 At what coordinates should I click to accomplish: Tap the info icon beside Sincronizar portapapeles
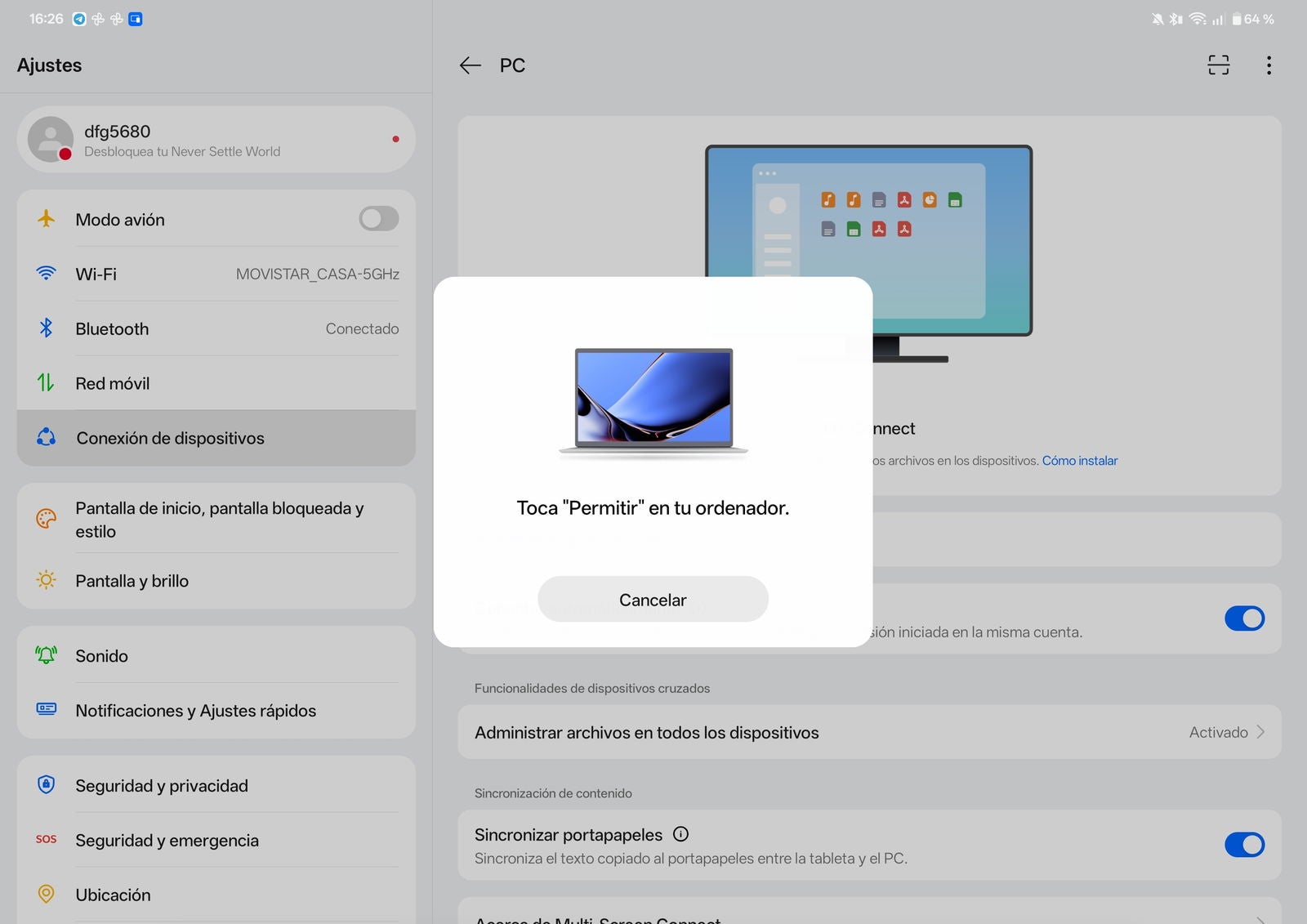click(x=680, y=834)
